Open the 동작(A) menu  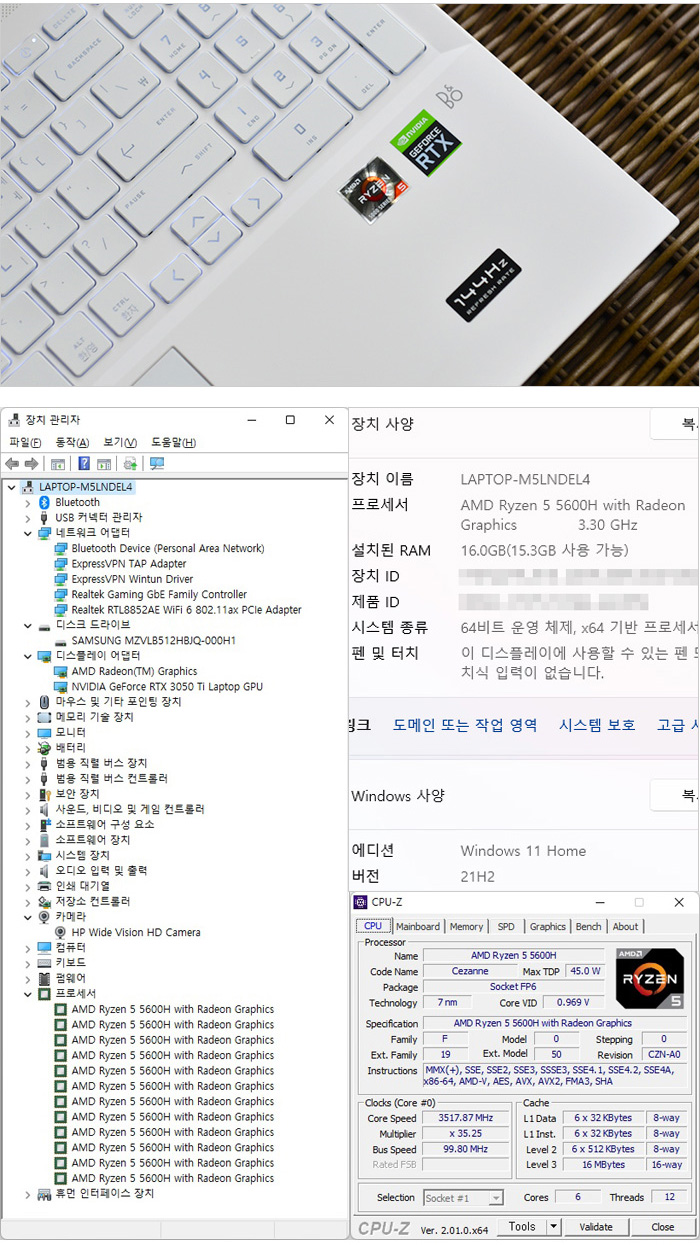click(72, 442)
